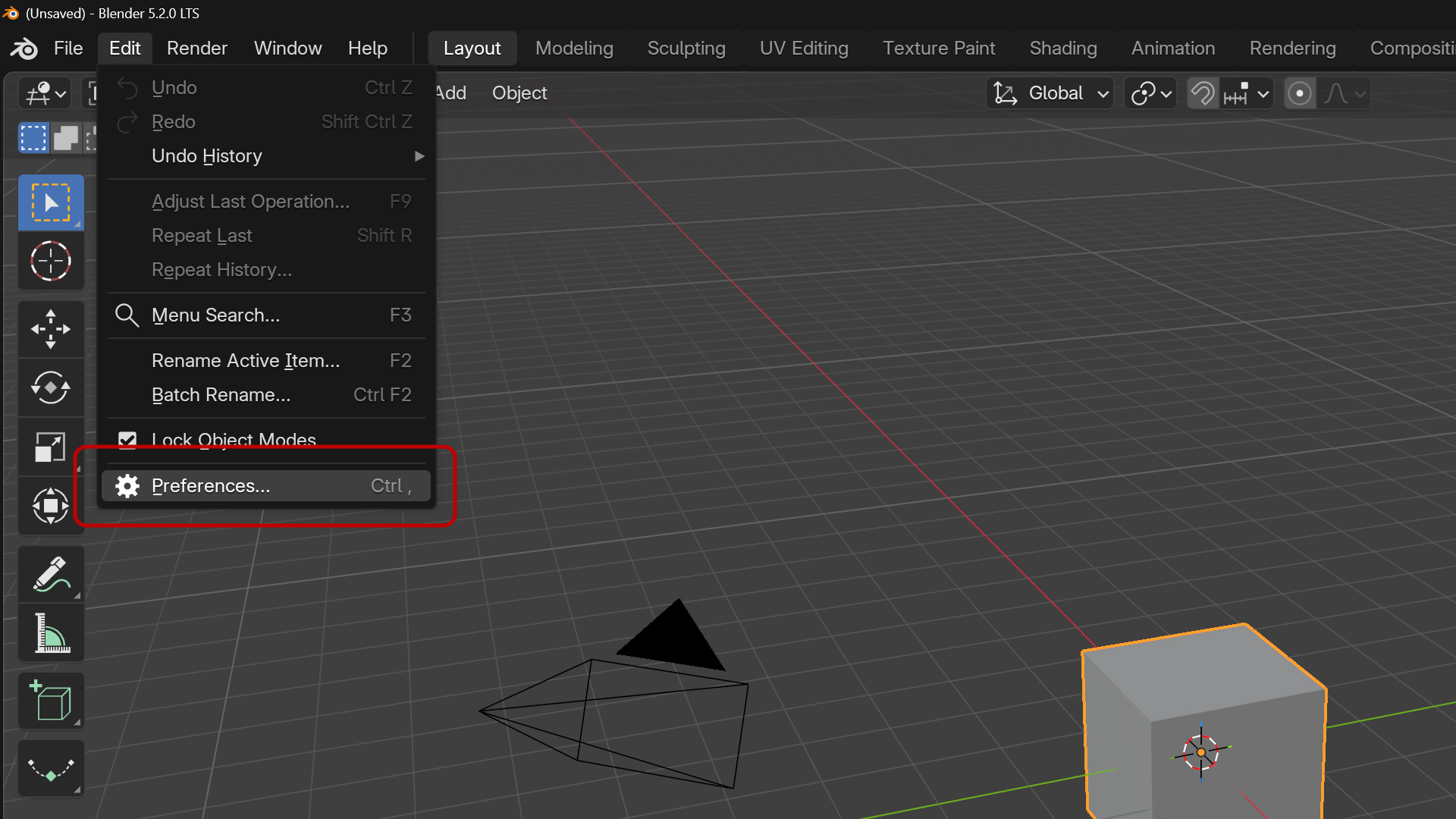Viewport: 1456px width, 819px height.
Task: Toggle Lock Object Modes checkbox
Action: tap(127, 440)
